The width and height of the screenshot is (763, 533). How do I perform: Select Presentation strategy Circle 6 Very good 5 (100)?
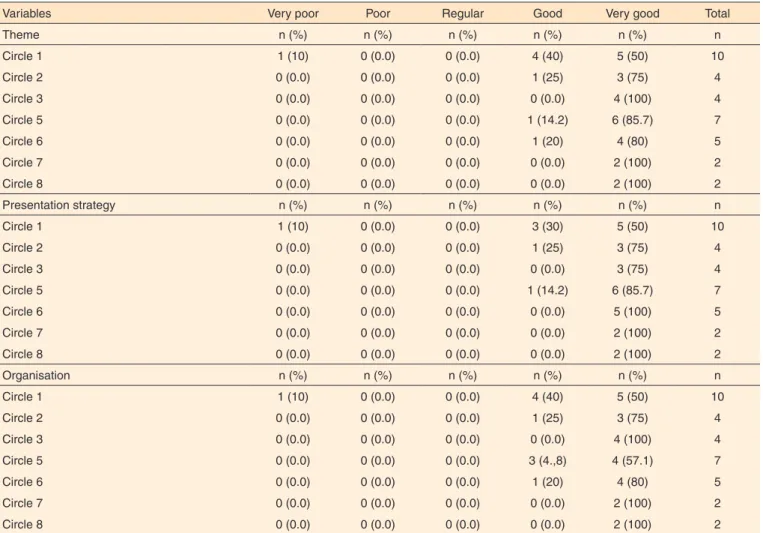click(632, 312)
